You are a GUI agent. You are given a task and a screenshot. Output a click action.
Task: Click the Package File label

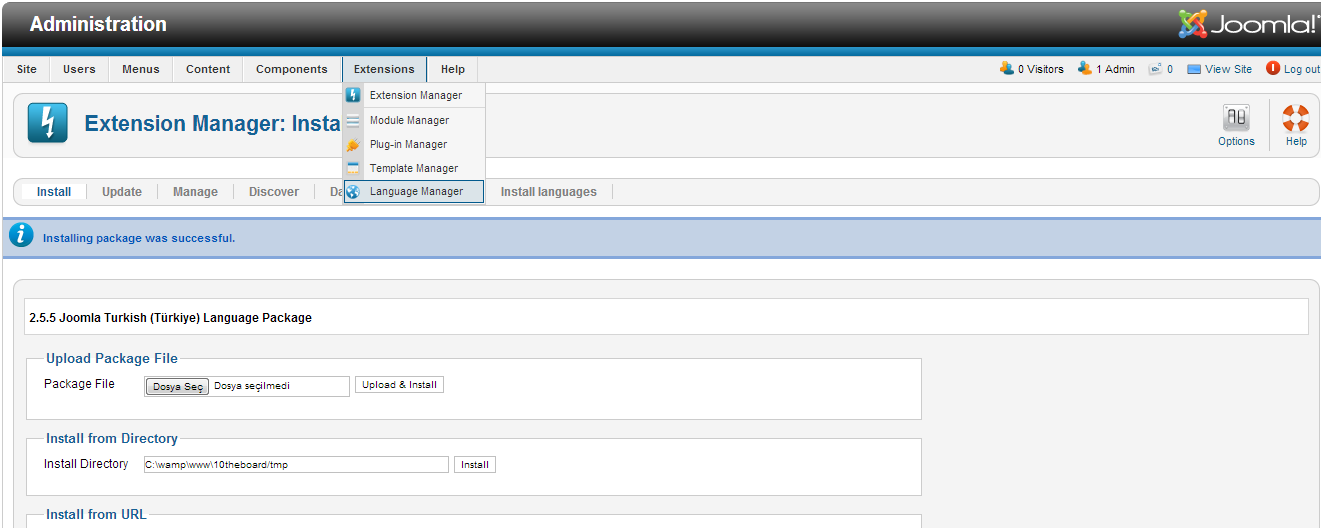click(x=79, y=384)
